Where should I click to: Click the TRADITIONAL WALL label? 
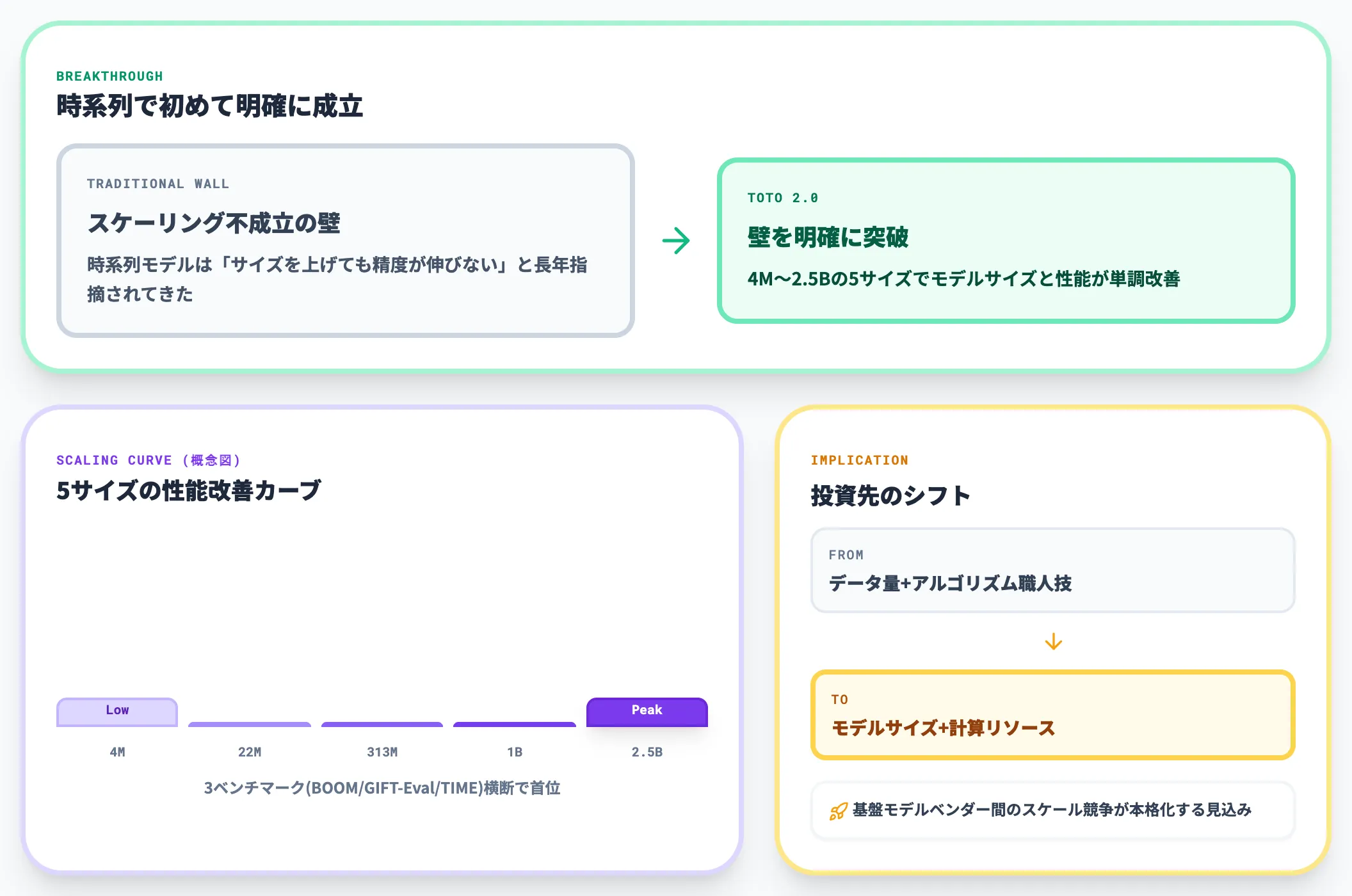point(158,184)
